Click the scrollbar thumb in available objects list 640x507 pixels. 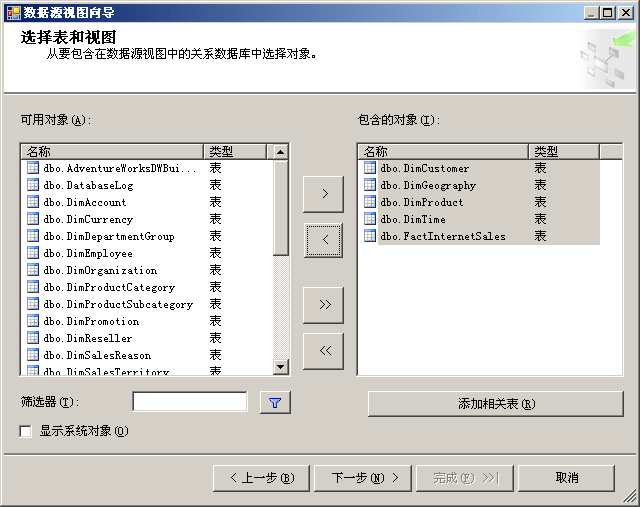280,208
